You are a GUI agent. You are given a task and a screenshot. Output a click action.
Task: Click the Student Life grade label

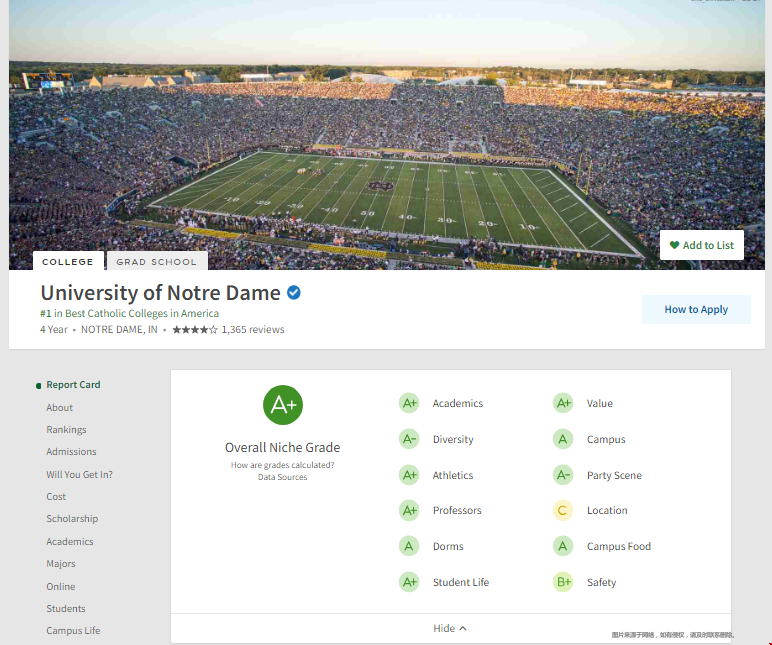461,582
